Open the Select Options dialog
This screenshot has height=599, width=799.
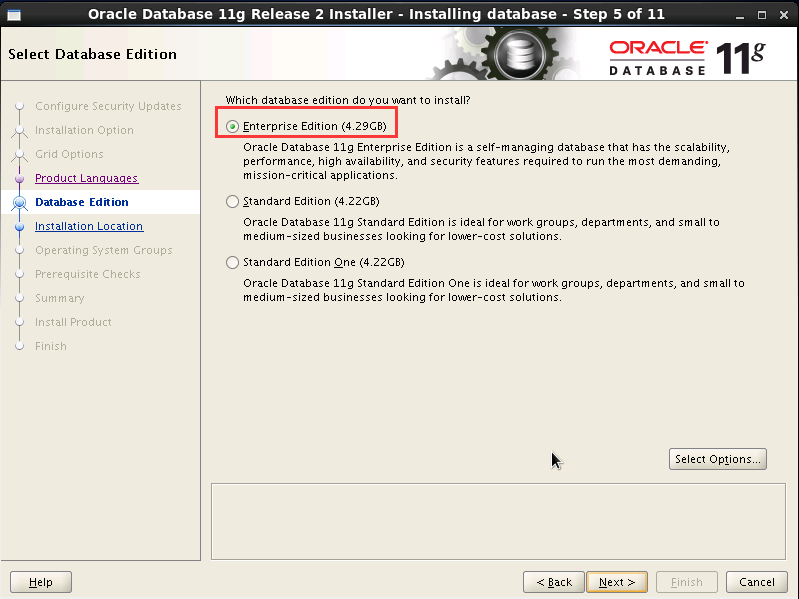pyautogui.click(x=717, y=459)
